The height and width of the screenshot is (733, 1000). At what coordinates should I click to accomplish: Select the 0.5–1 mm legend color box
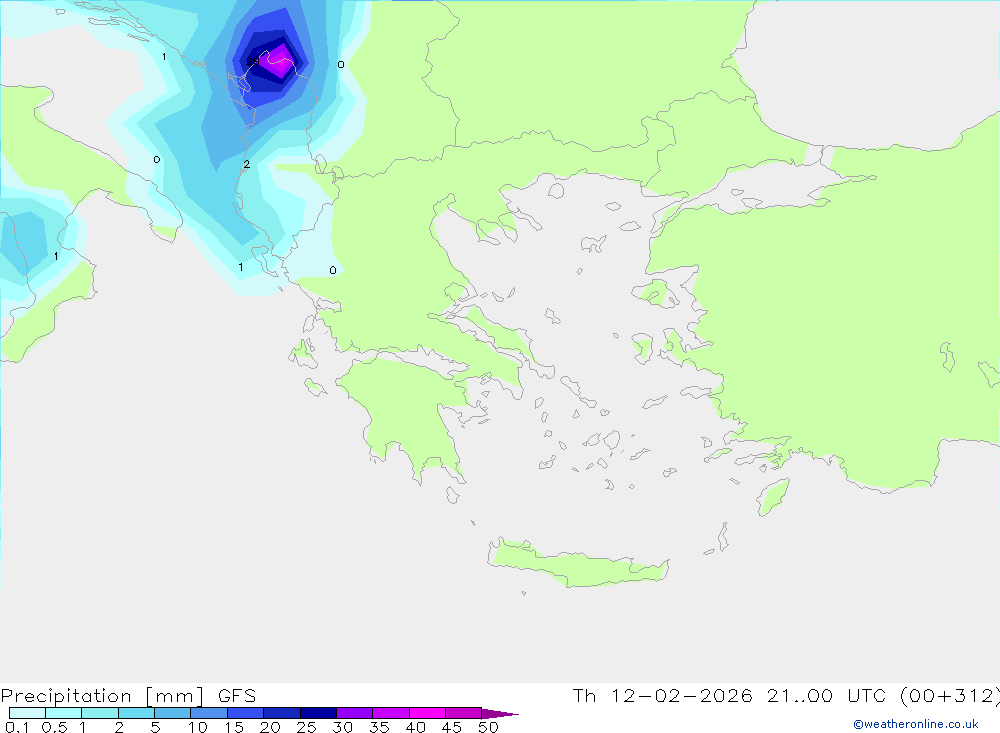coord(63,713)
